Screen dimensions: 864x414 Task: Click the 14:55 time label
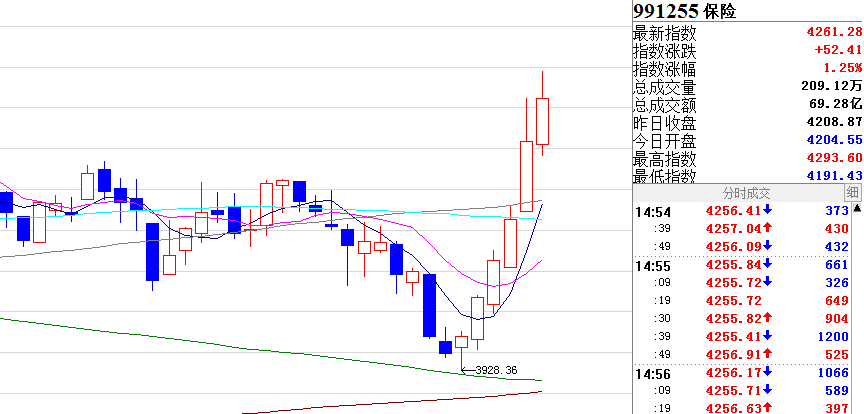coord(652,265)
